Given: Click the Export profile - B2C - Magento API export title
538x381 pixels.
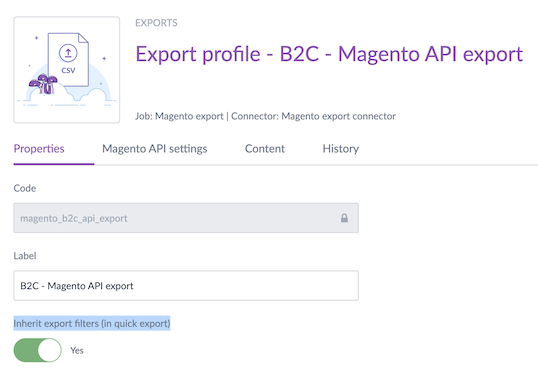Looking at the screenshot, I should pyautogui.click(x=329, y=54).
